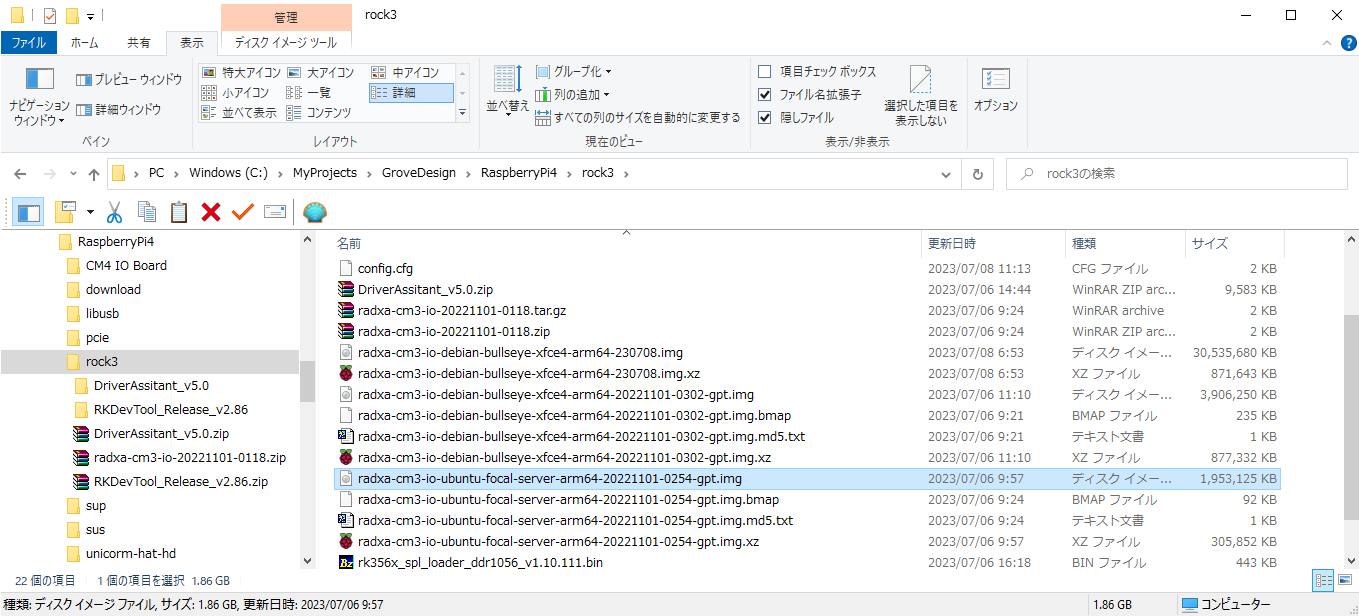Click the 詳細ウィンドウ ribbon button
This screenshot has height=616, width=1359.
pos(118,109)
